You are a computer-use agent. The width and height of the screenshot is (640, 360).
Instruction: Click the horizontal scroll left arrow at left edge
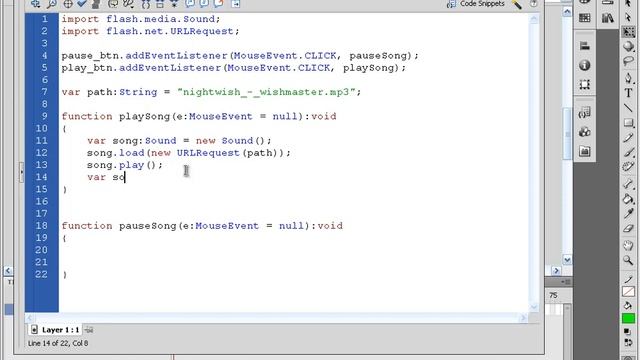[8, 271]
